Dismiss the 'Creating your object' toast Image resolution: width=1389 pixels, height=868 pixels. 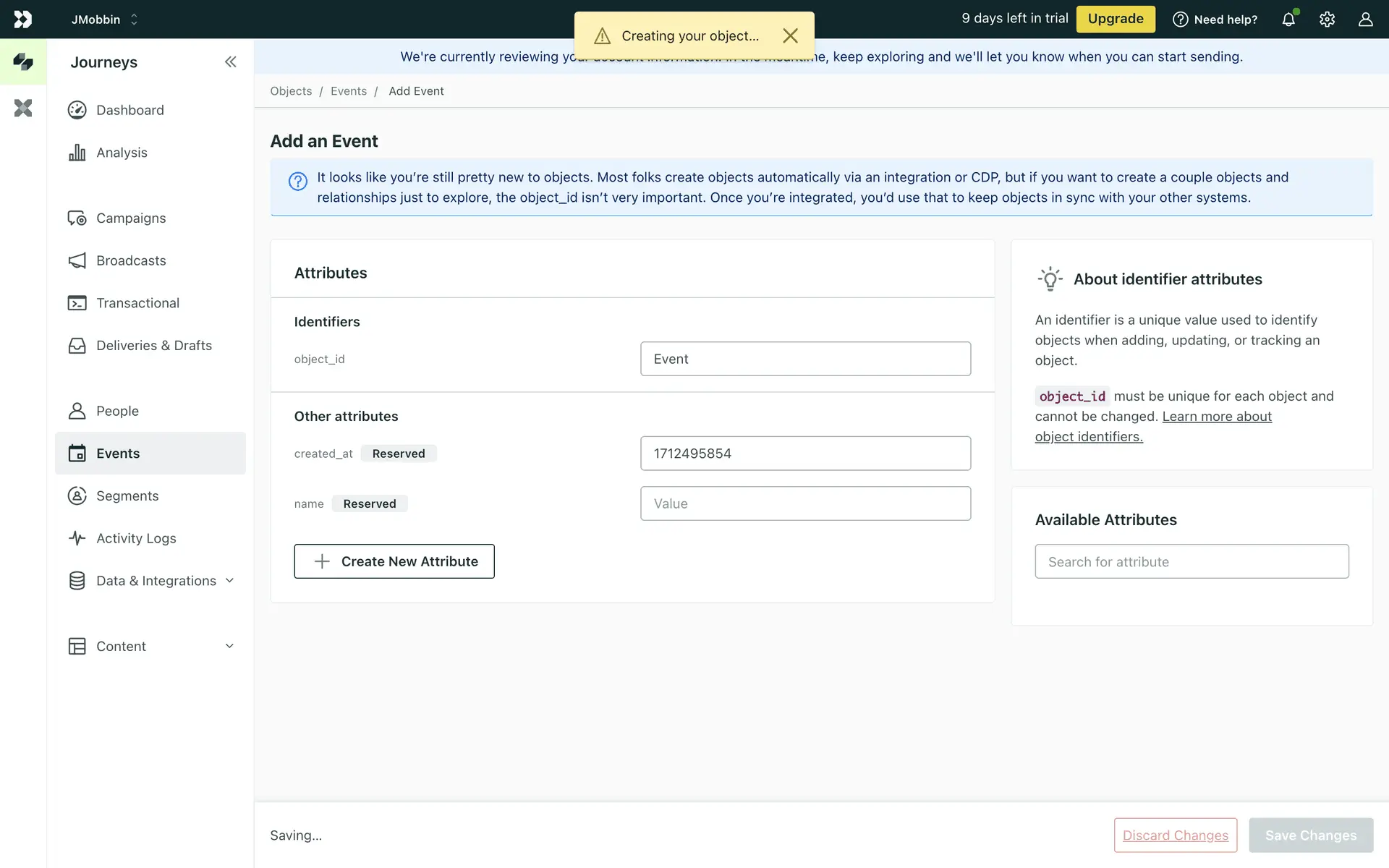pos(790,36)
